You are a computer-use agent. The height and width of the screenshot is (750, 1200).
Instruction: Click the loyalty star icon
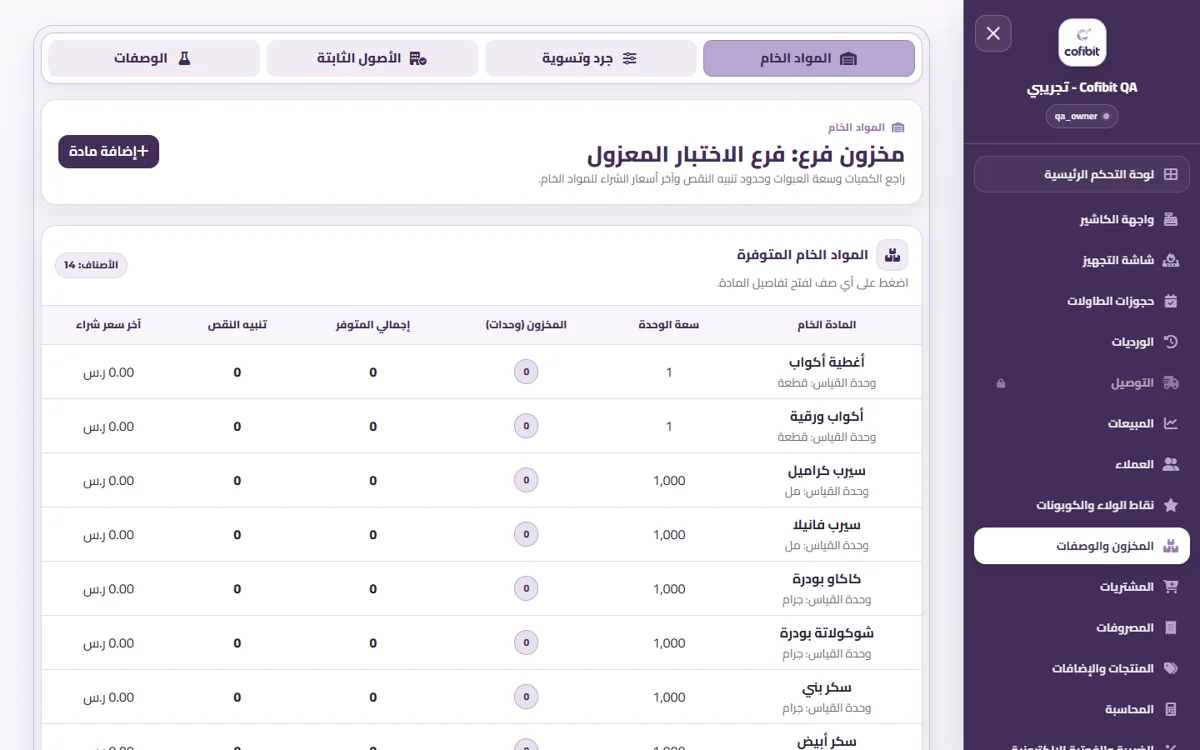click(x=1170, y=505)
